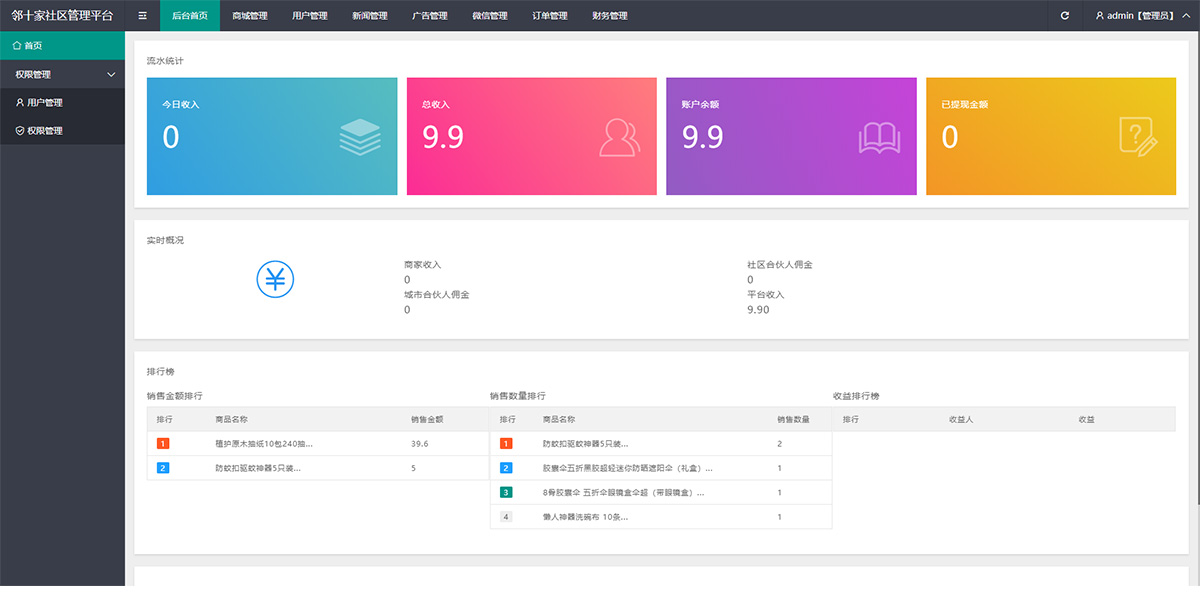
Task: Switch to the 商城管理 menu
Action: point(250,15)
